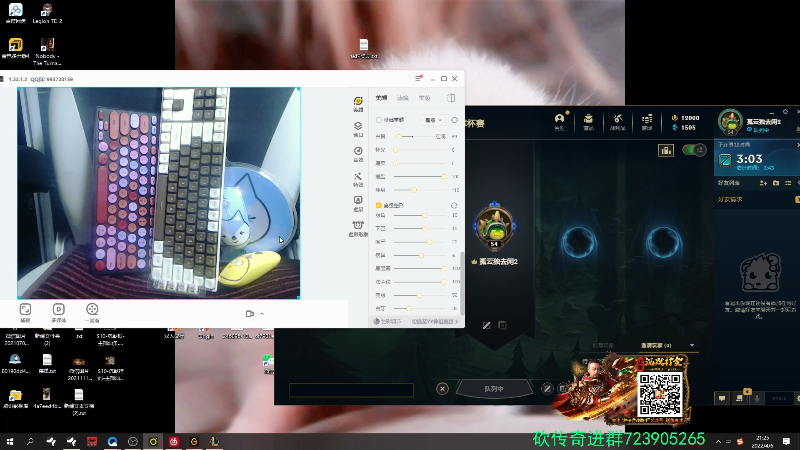Adjust the last slider at bottom of beauty panel
The height and width of the screenshot is (450, 800).
[419, 309]
